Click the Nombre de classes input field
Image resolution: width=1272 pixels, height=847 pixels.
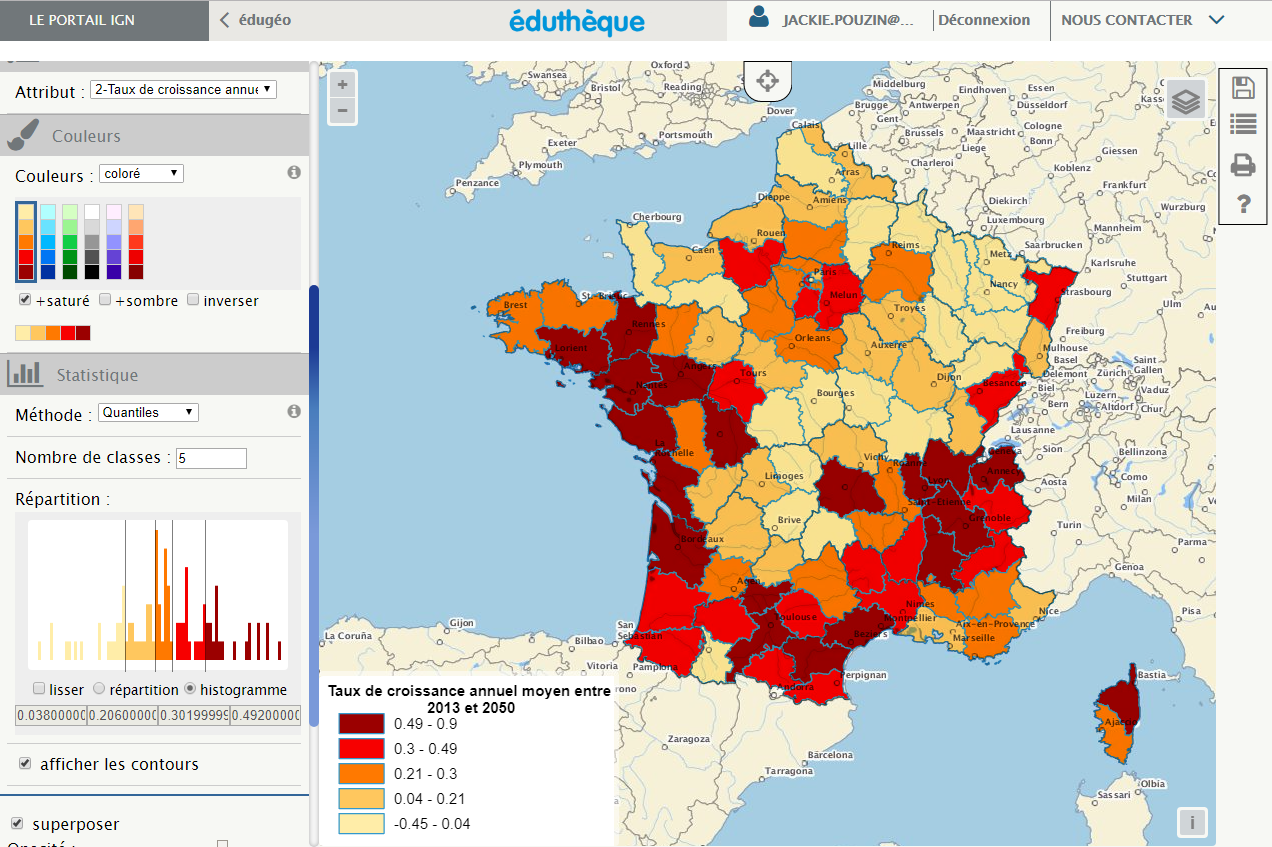211,458
